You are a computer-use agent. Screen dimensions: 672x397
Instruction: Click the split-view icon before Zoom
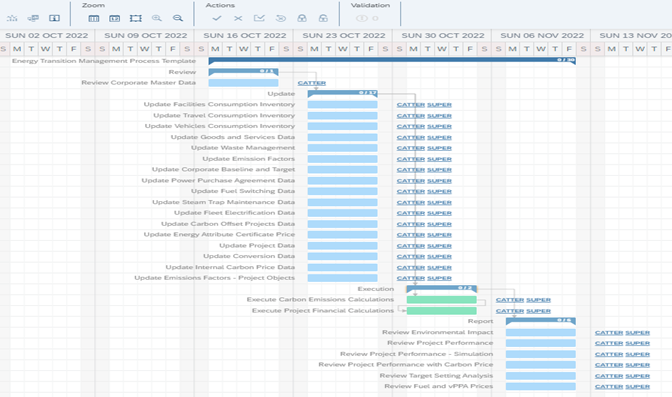pyautogui.click(x=54, y=18)
